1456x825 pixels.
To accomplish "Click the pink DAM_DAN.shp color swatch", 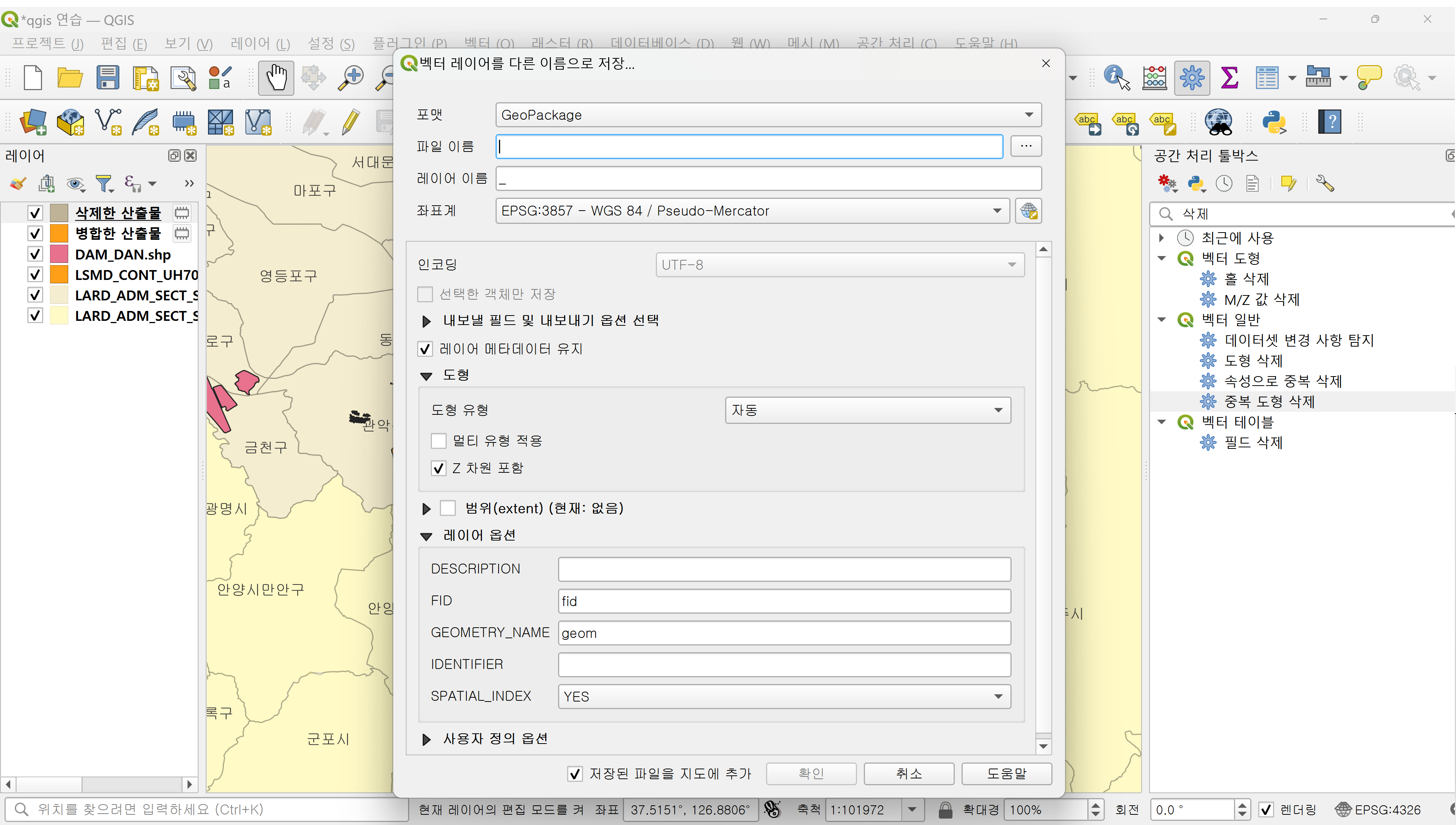I will [x=59, y=255].
